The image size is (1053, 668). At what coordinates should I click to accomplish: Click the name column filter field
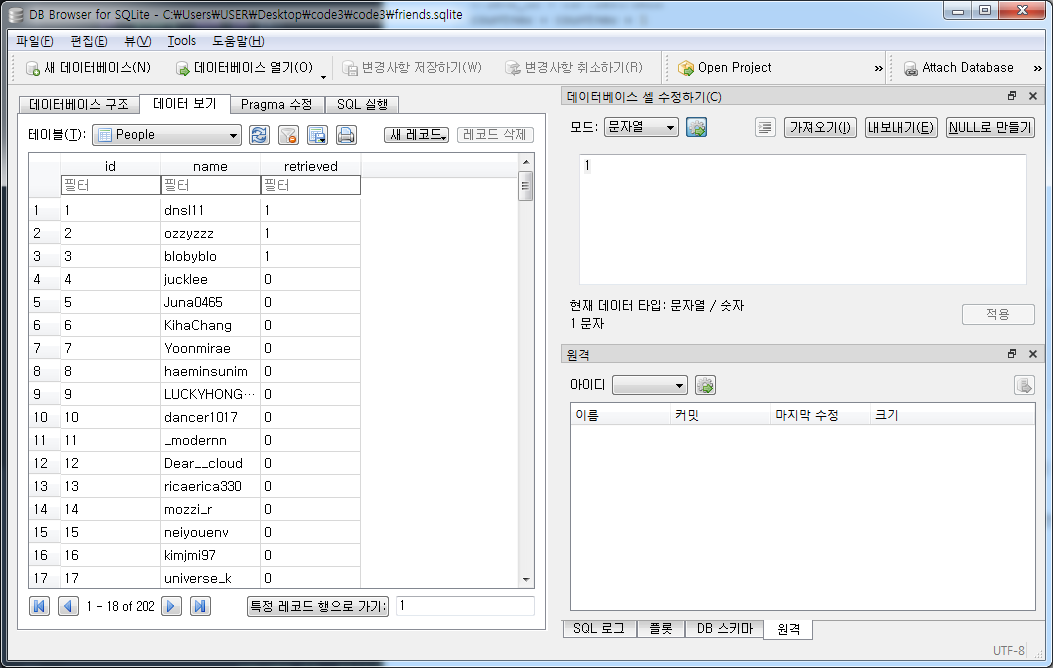coord(211,185)
